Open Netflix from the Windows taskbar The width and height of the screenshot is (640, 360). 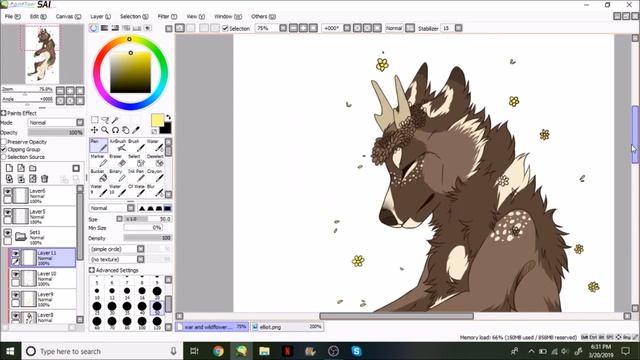(287, 351)
